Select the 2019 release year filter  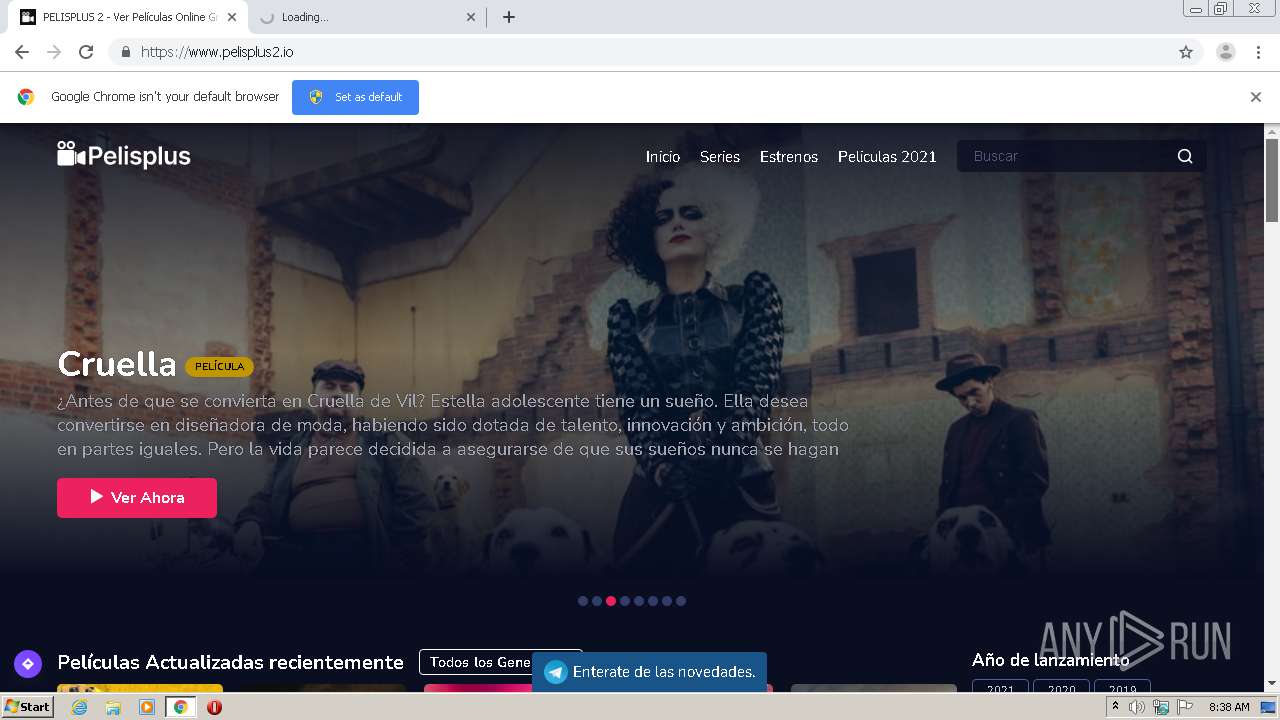click(x=1122, y=688)
